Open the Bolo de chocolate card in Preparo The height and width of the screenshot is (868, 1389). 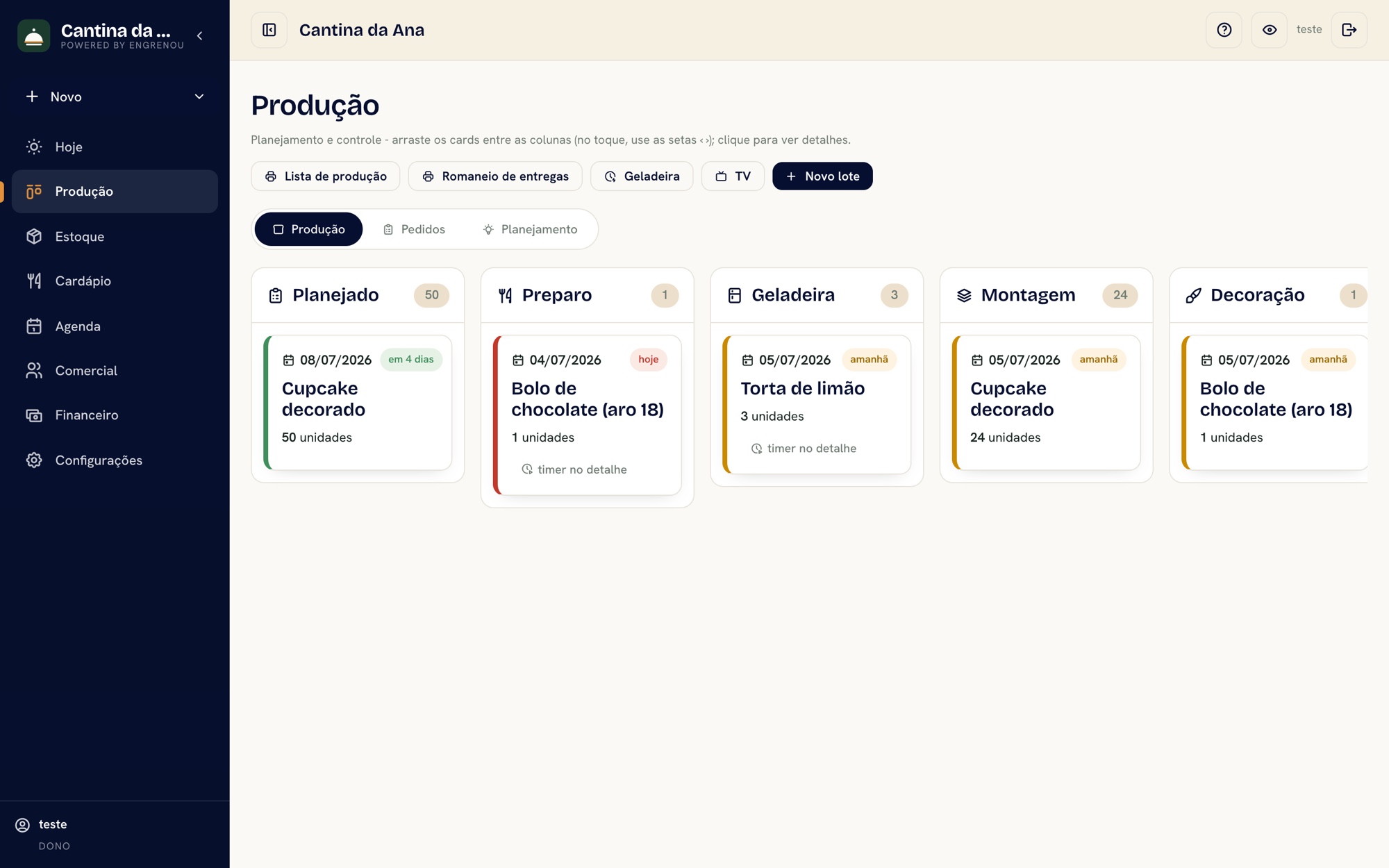coord(587,415)
